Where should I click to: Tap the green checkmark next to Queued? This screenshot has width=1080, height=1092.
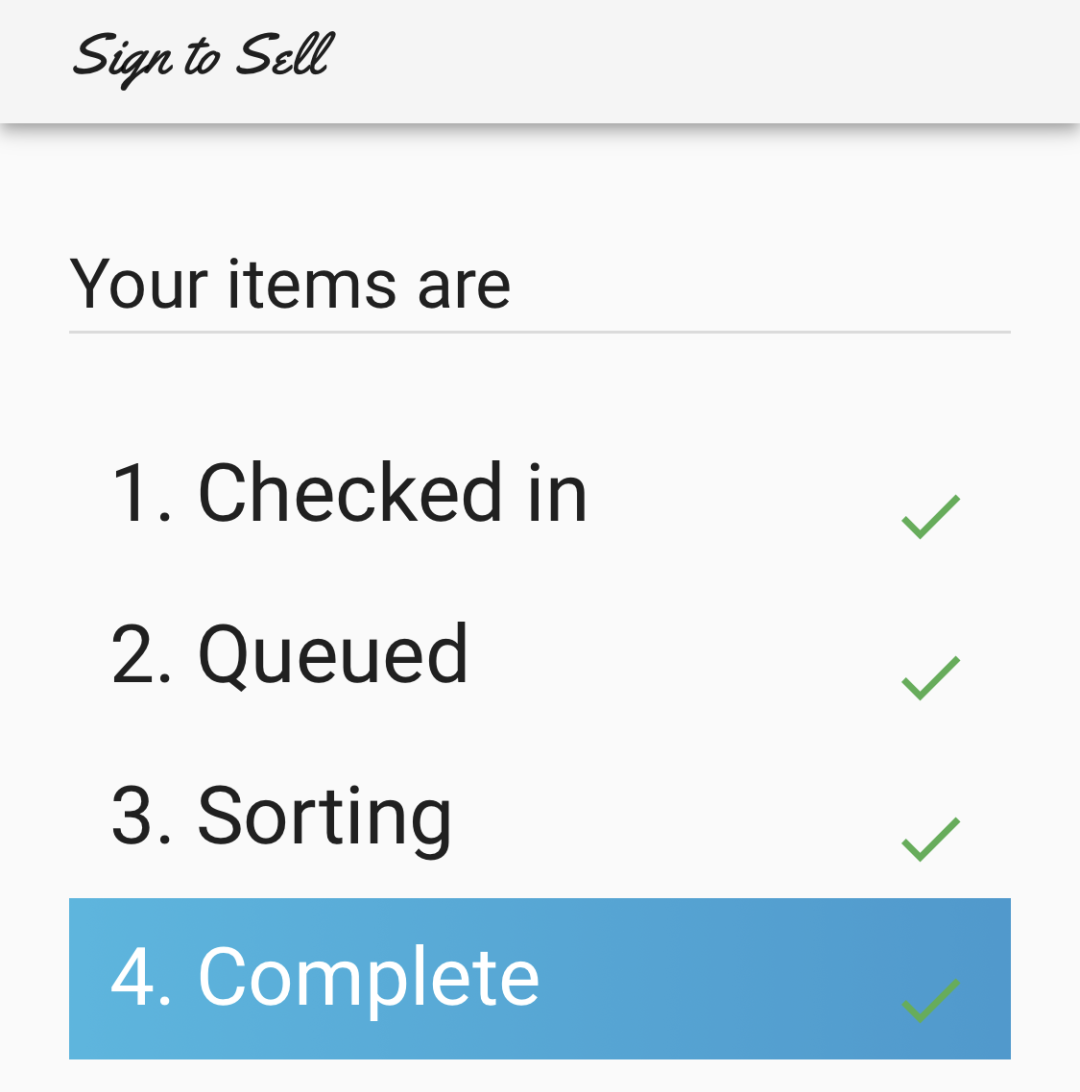930,678
